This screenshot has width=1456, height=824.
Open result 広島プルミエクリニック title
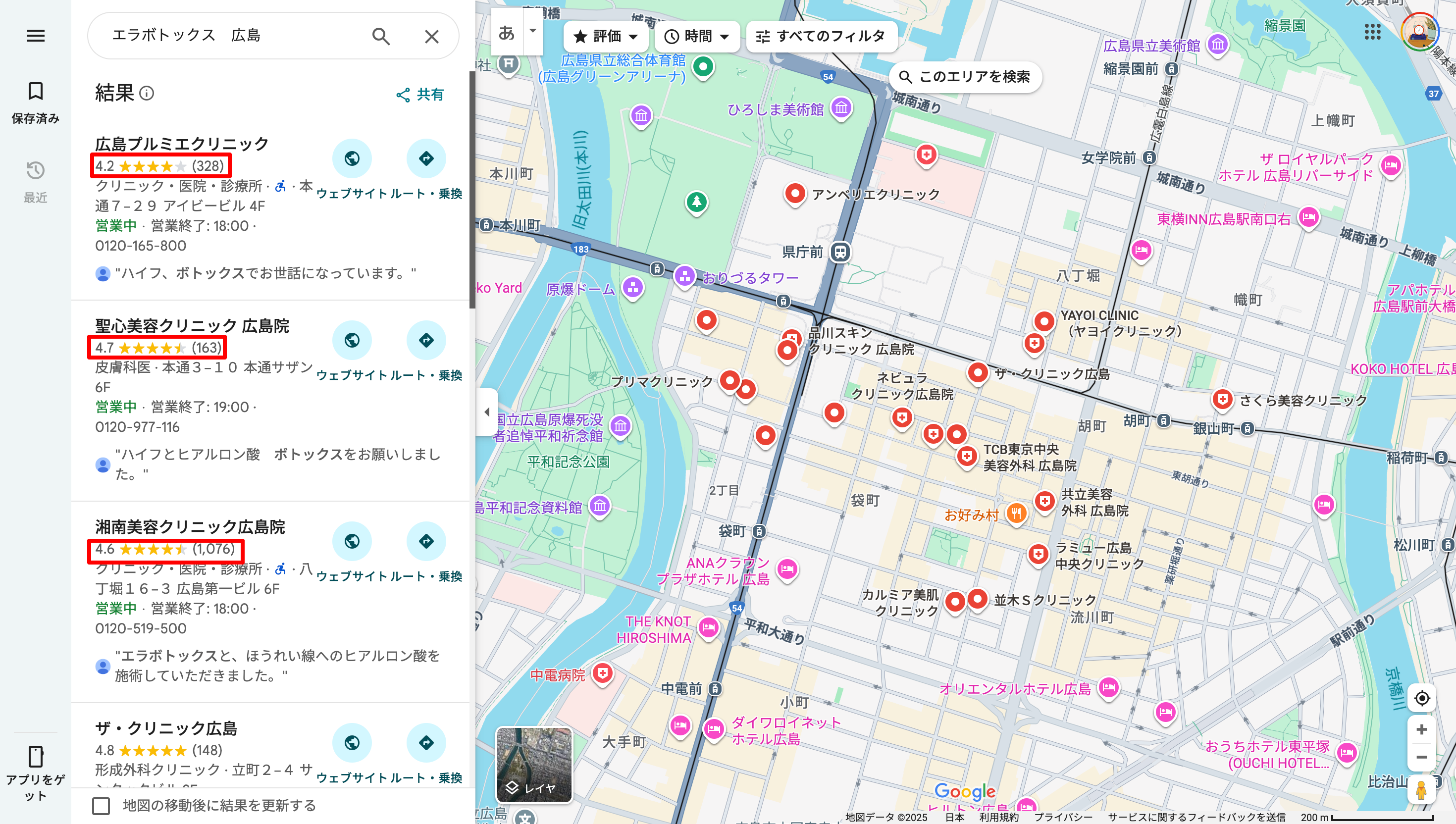[x=182, y=143]
